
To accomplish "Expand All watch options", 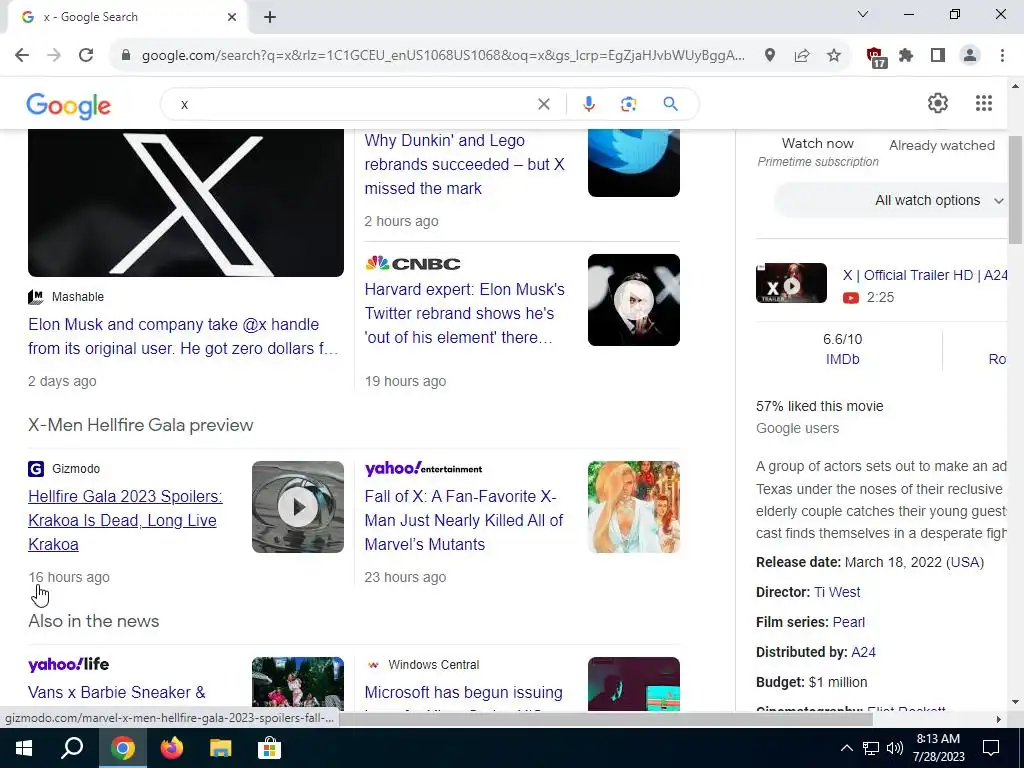I will point(891,200).
